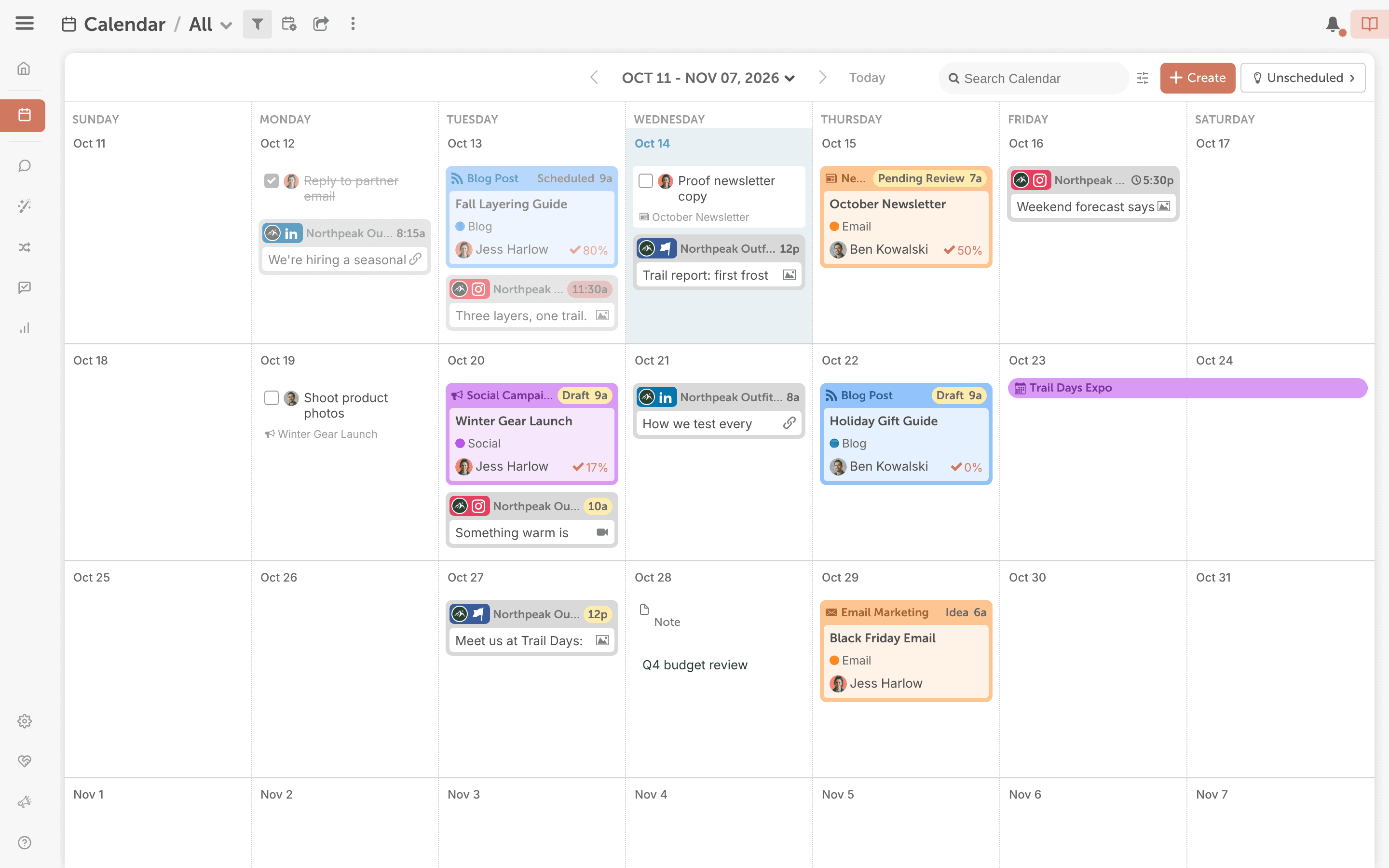Screen dimensions: 1389x868
Task: Open the notifications bell
Action: [1333, 25]
